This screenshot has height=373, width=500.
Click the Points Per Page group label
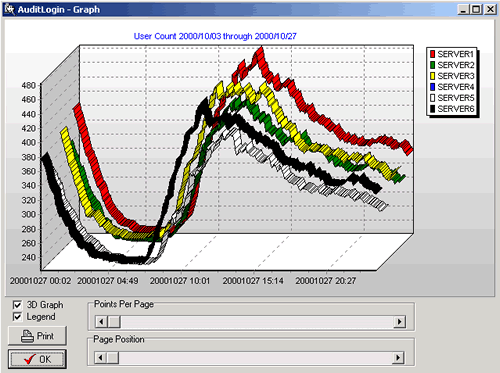pyautogui.click(x=124, y=304)
